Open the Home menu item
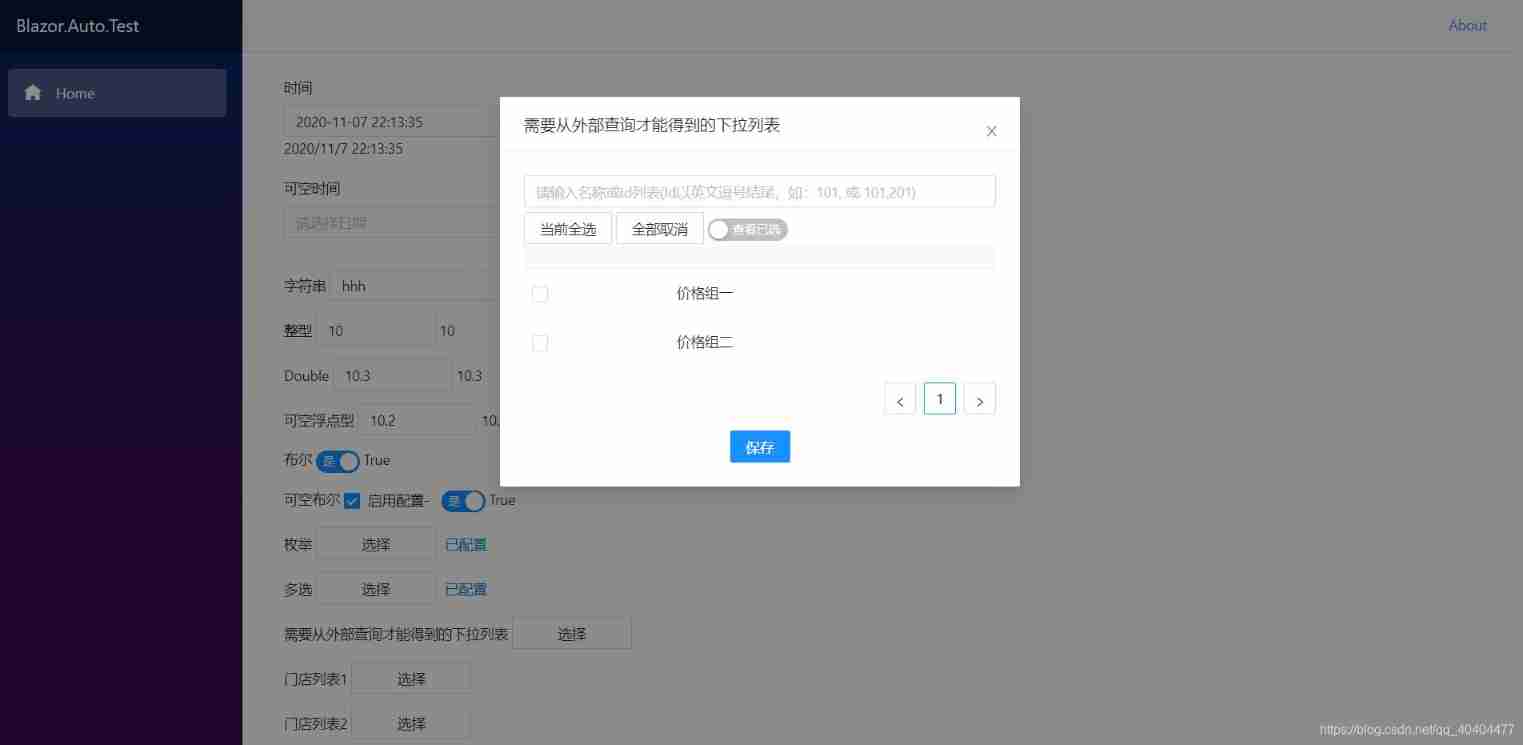1523x745 pixels. [117, 93]
